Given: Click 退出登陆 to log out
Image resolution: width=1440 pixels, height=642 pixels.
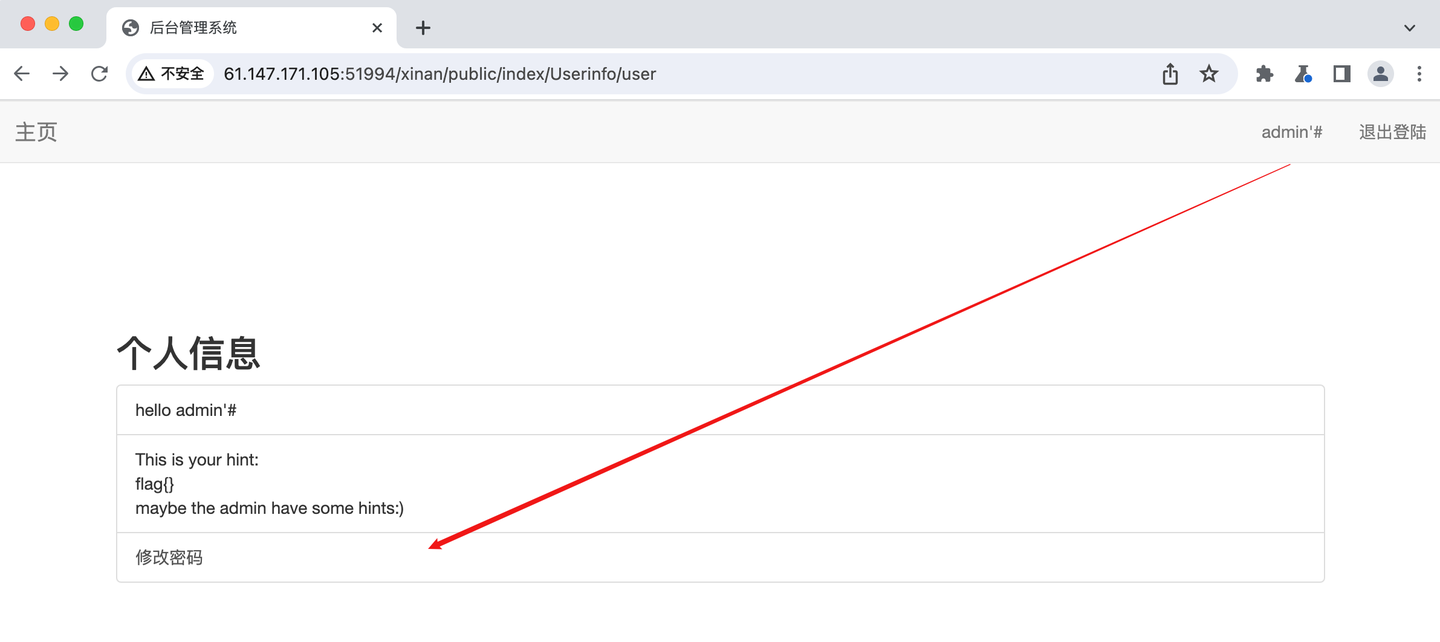Looking at the screenshot, I should 1392,132.
